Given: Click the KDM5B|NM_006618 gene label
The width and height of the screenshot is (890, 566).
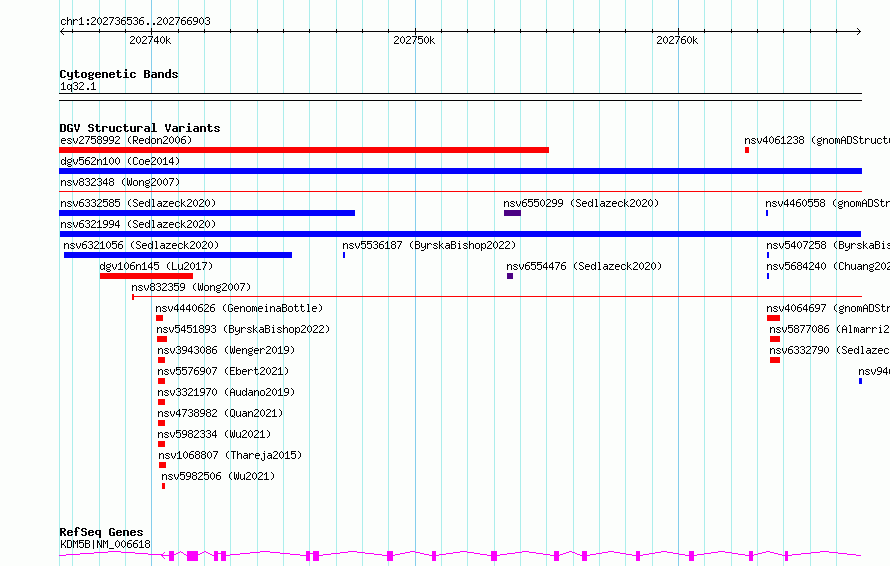Looking at the screenshot, I should (x=105, y=544).
